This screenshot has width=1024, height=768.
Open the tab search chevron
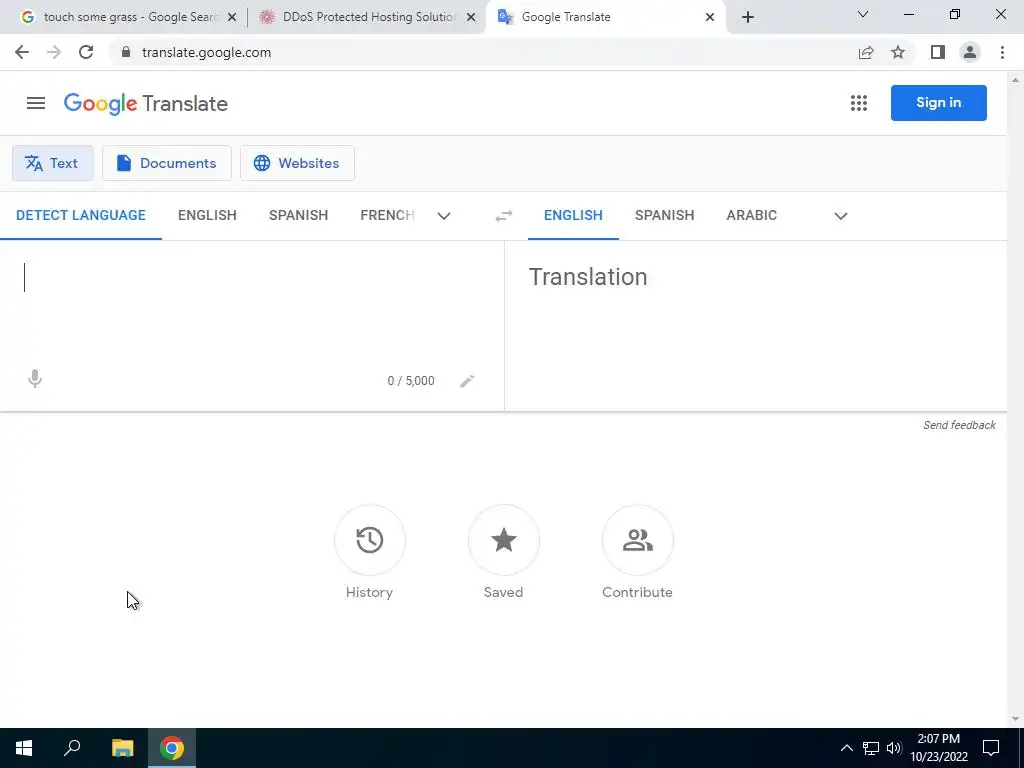[863, 14]
